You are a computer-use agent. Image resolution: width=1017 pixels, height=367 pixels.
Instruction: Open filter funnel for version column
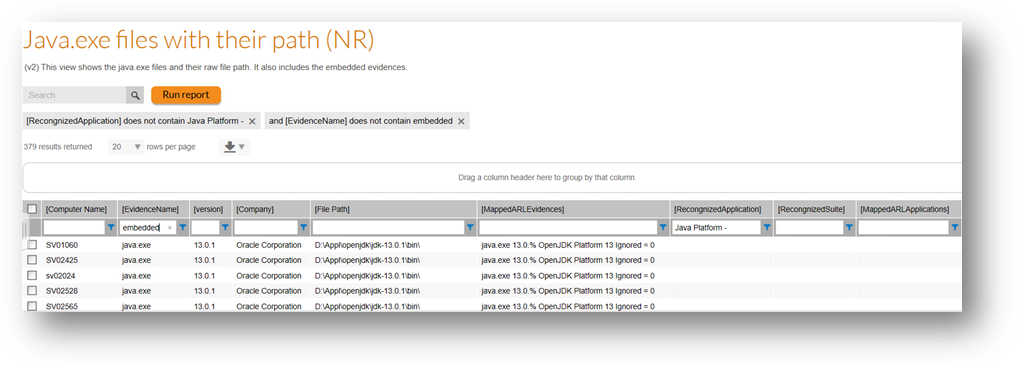(225, 228)
